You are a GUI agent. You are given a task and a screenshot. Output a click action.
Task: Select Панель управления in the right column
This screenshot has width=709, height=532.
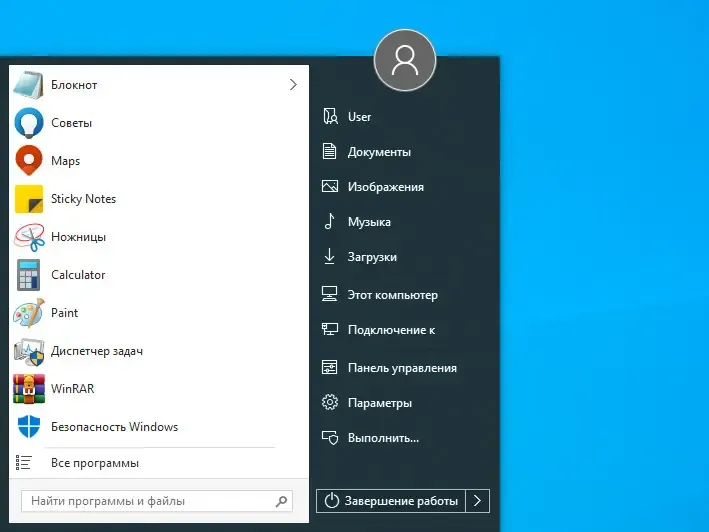click(x=402, y=367)
